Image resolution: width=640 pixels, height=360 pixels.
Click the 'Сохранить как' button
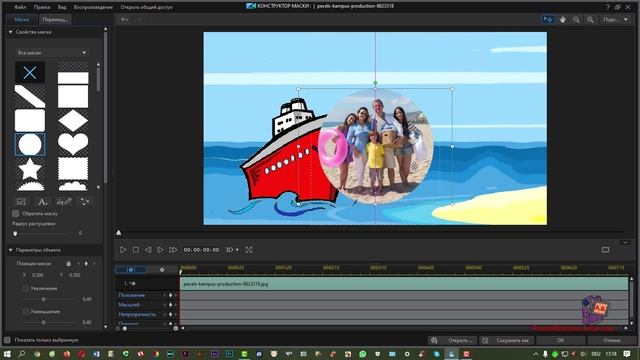coord(507,340)
